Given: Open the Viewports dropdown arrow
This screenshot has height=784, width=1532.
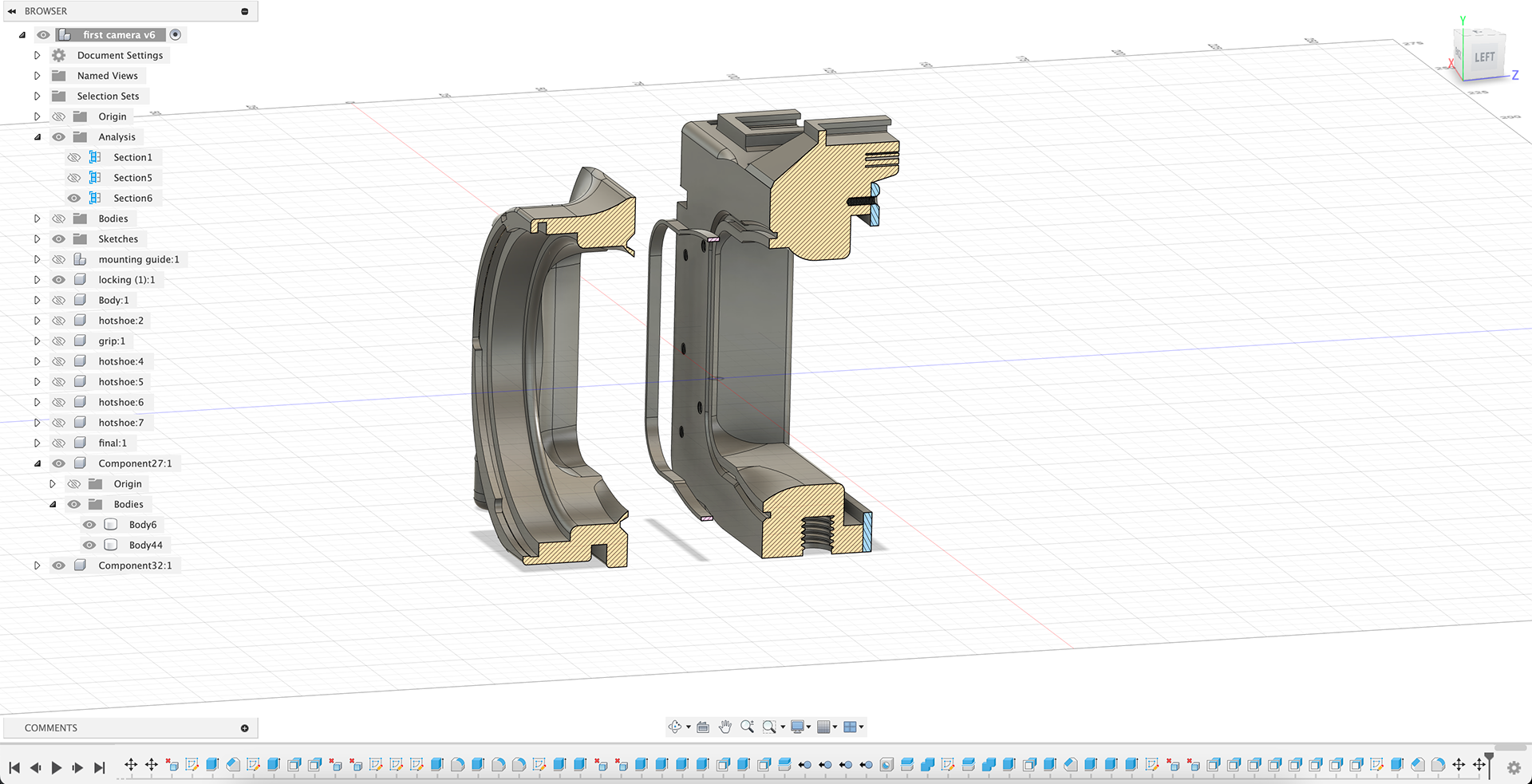Looking at the screenshot, I should (x=861, y=727).
